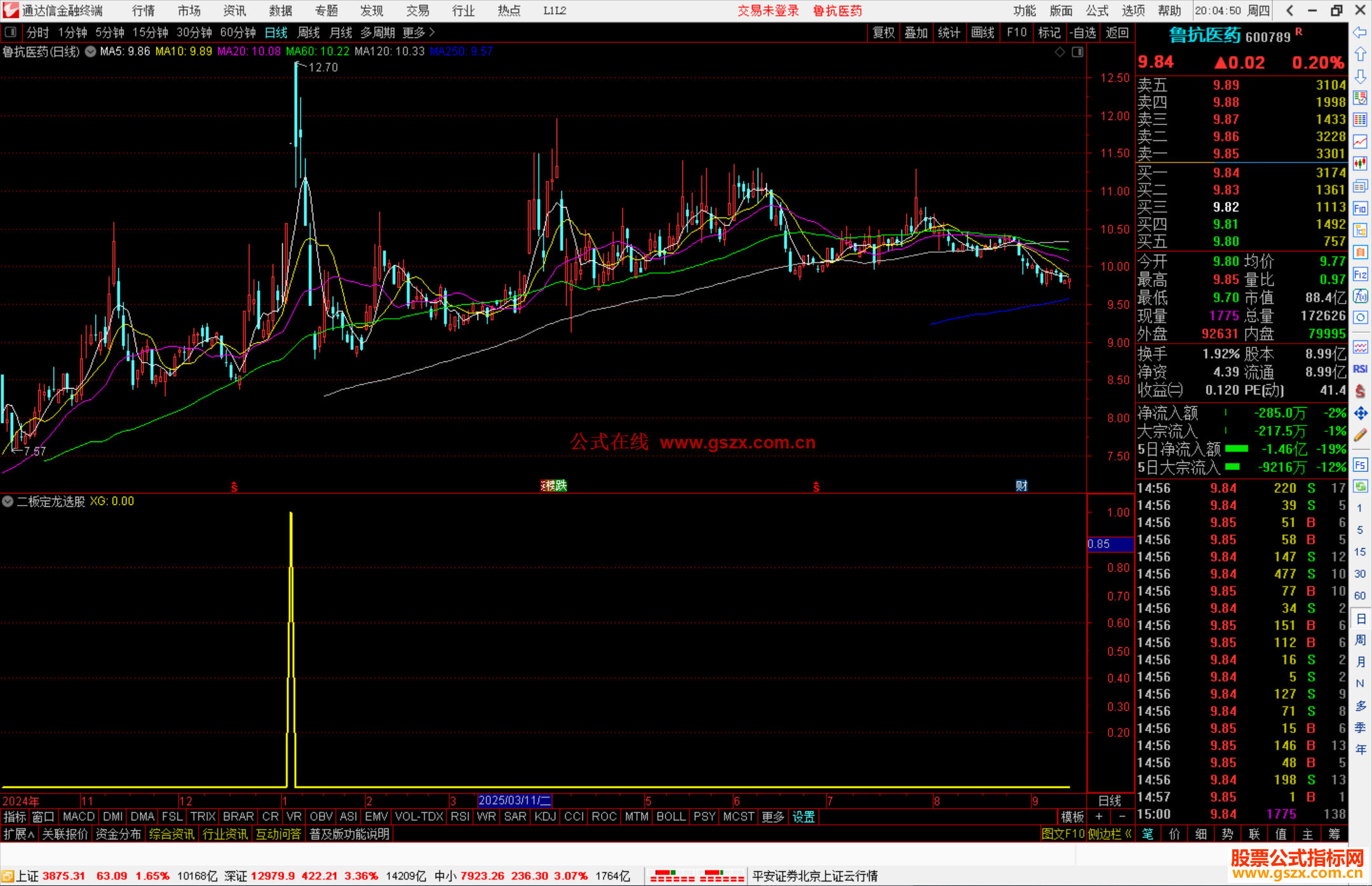Click the 设置 button in indicator bar

click(804, 817)
